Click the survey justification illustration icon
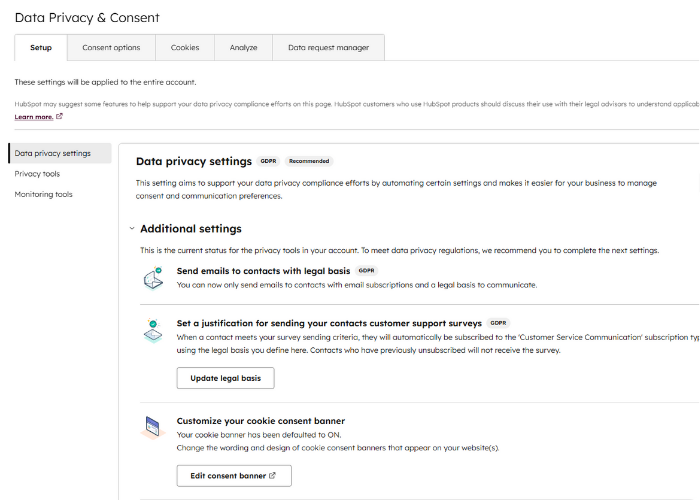Screen dimensions: 700x500 click(153, 330)
